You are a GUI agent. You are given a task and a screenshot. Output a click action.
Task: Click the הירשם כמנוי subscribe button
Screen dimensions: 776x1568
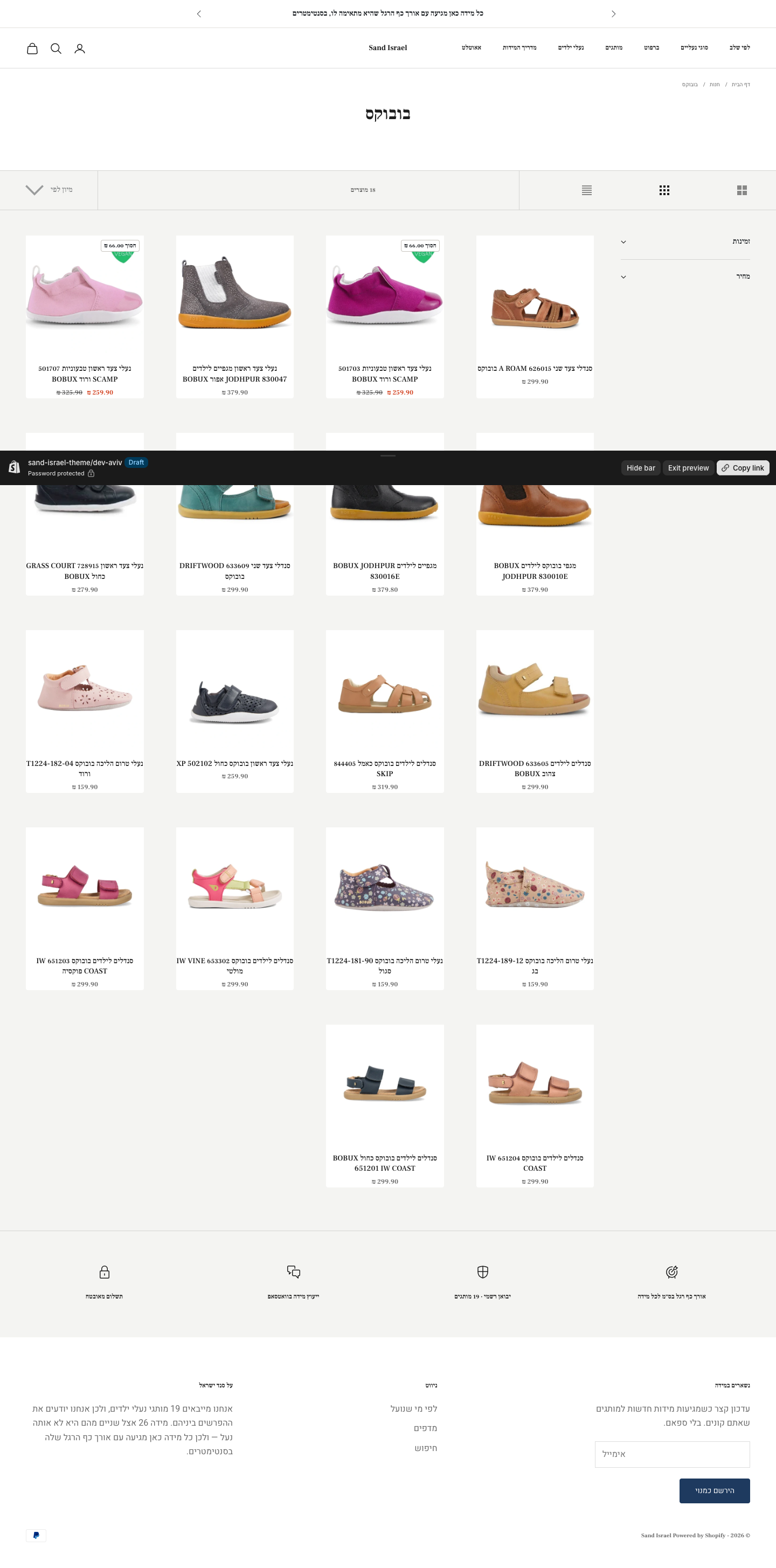715,1491
